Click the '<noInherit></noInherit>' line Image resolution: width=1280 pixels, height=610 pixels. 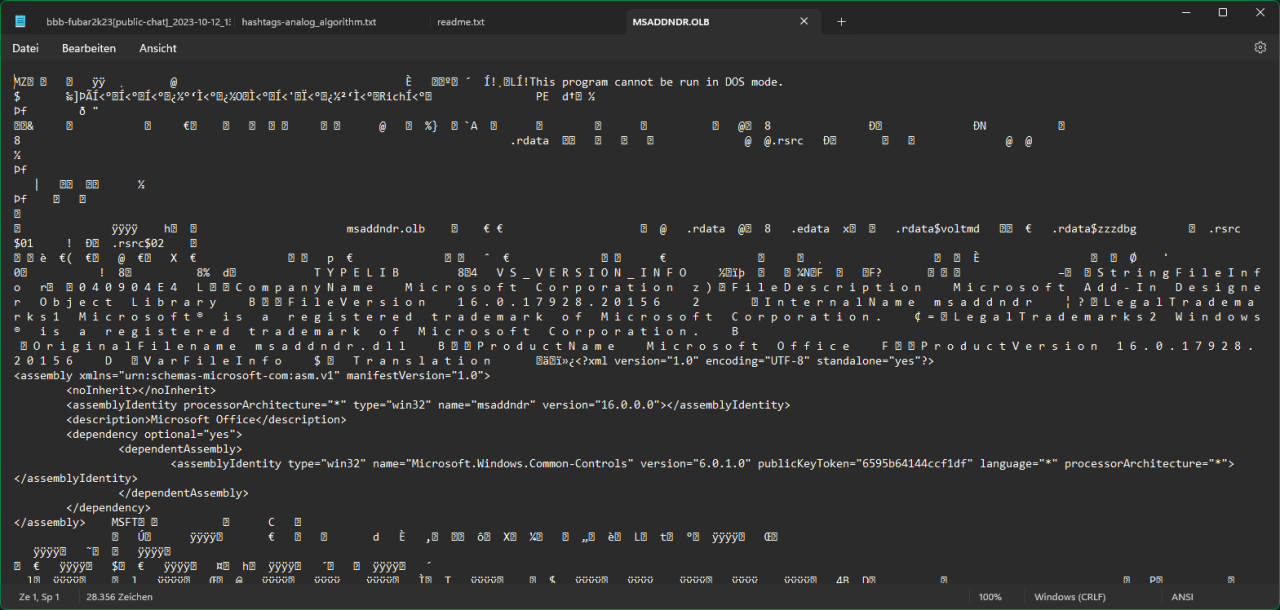pyautogui.click(x=141, y=390)
